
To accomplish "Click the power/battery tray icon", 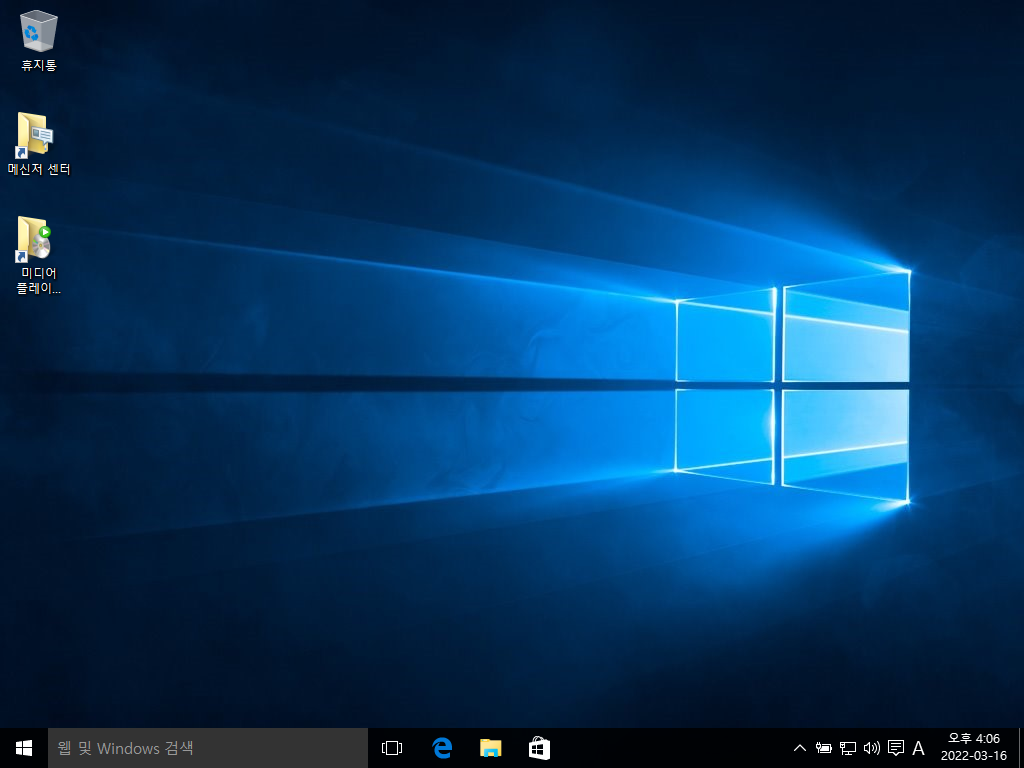I will pyautogui.click(x=824, y=748).
